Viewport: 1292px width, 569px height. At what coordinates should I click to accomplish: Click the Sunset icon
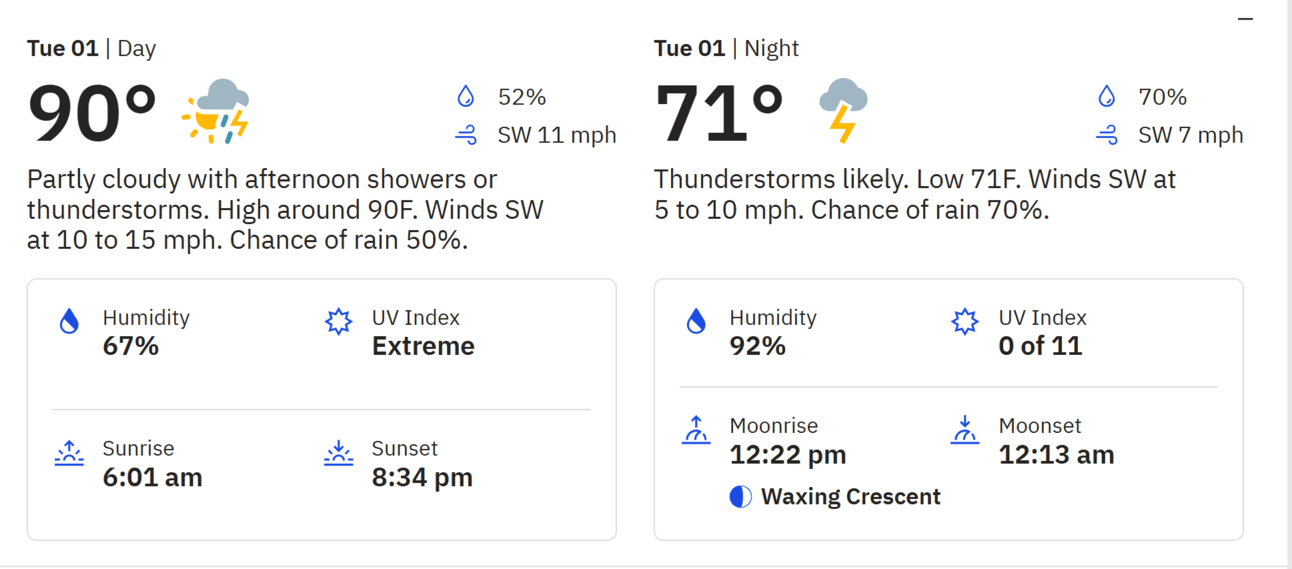pyautogui.click(x=339, y=453)
